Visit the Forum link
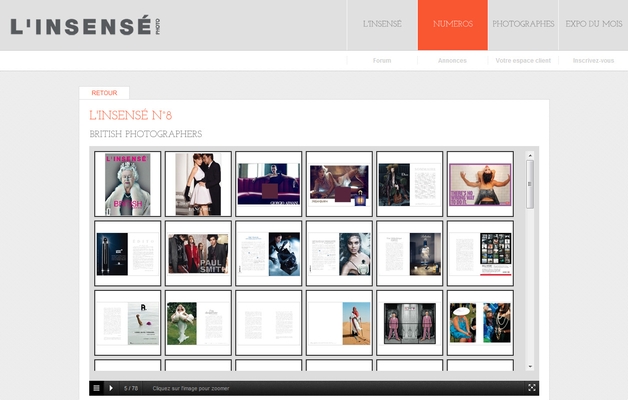The height and width of the screenshot is (400, 628). [x=382, y=60]
